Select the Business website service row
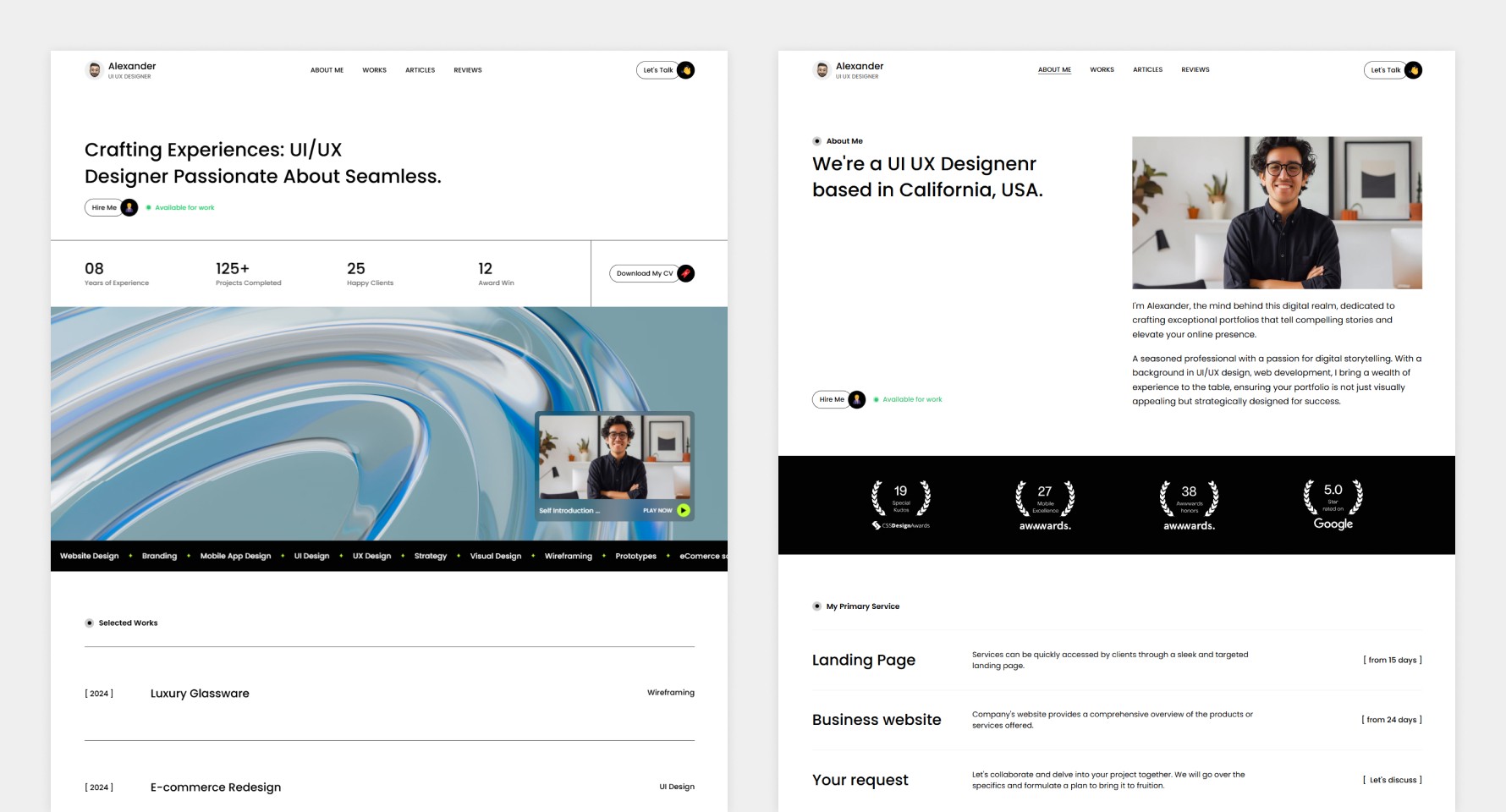 (x=1117, y=720)
